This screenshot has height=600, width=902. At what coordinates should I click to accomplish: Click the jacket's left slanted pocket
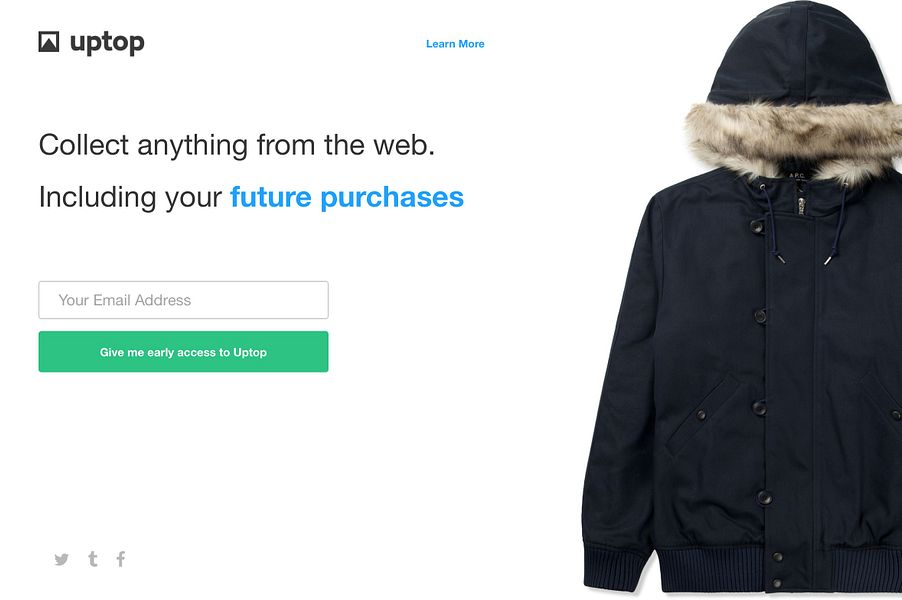pos(702,414)
